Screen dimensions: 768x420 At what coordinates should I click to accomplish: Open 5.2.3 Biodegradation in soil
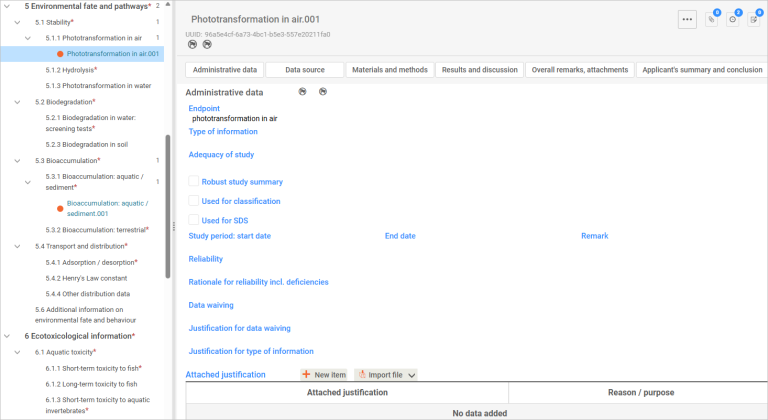click(x=87, y=145)
